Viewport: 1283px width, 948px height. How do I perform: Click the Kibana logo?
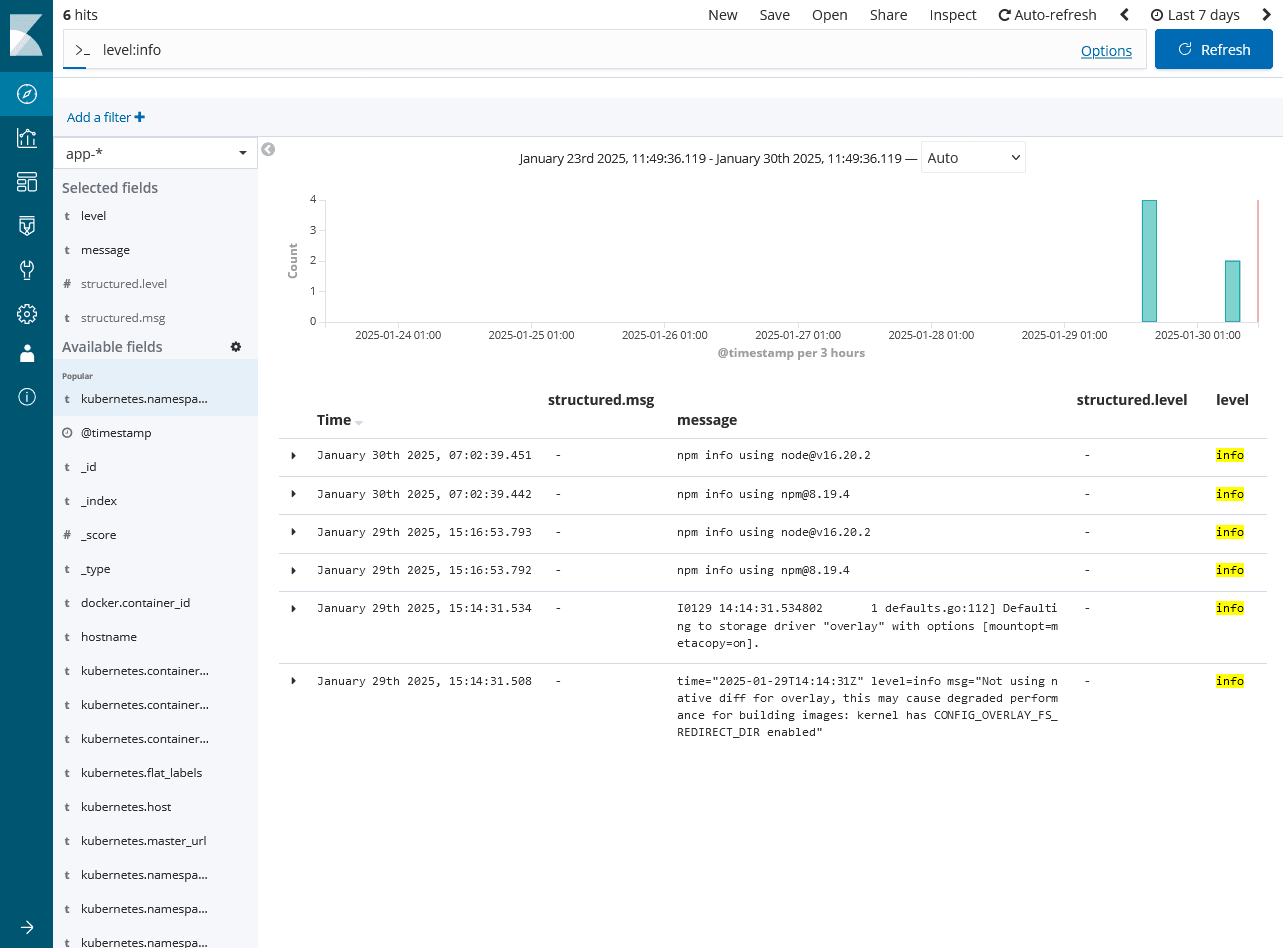(26, 35)
